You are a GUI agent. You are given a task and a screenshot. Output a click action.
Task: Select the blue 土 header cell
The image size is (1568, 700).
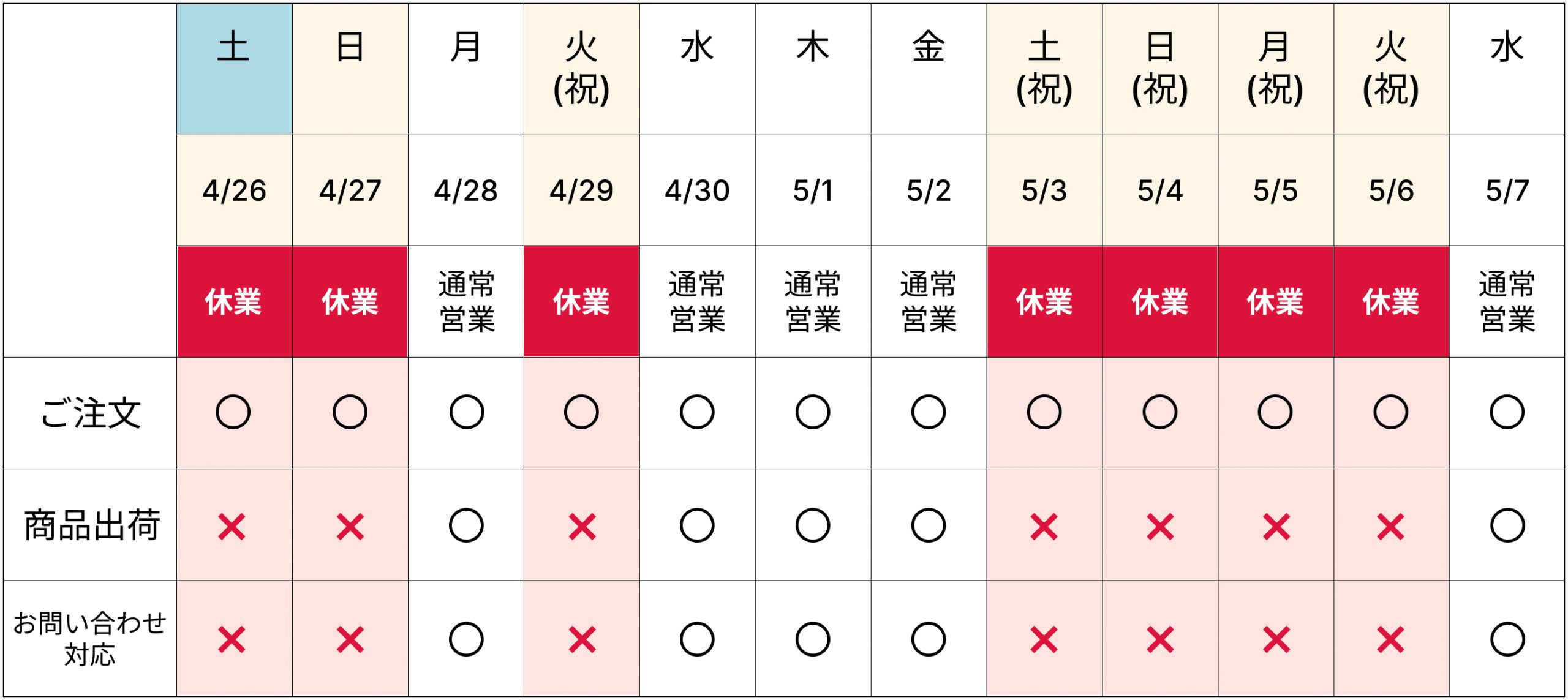click(x=234, y=69)
